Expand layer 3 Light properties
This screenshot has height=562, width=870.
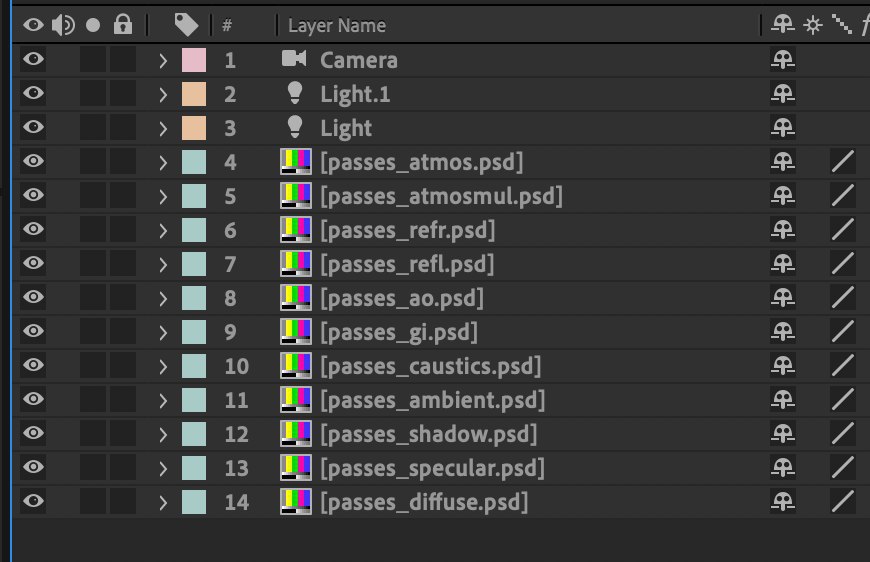[x=163, y=129]
